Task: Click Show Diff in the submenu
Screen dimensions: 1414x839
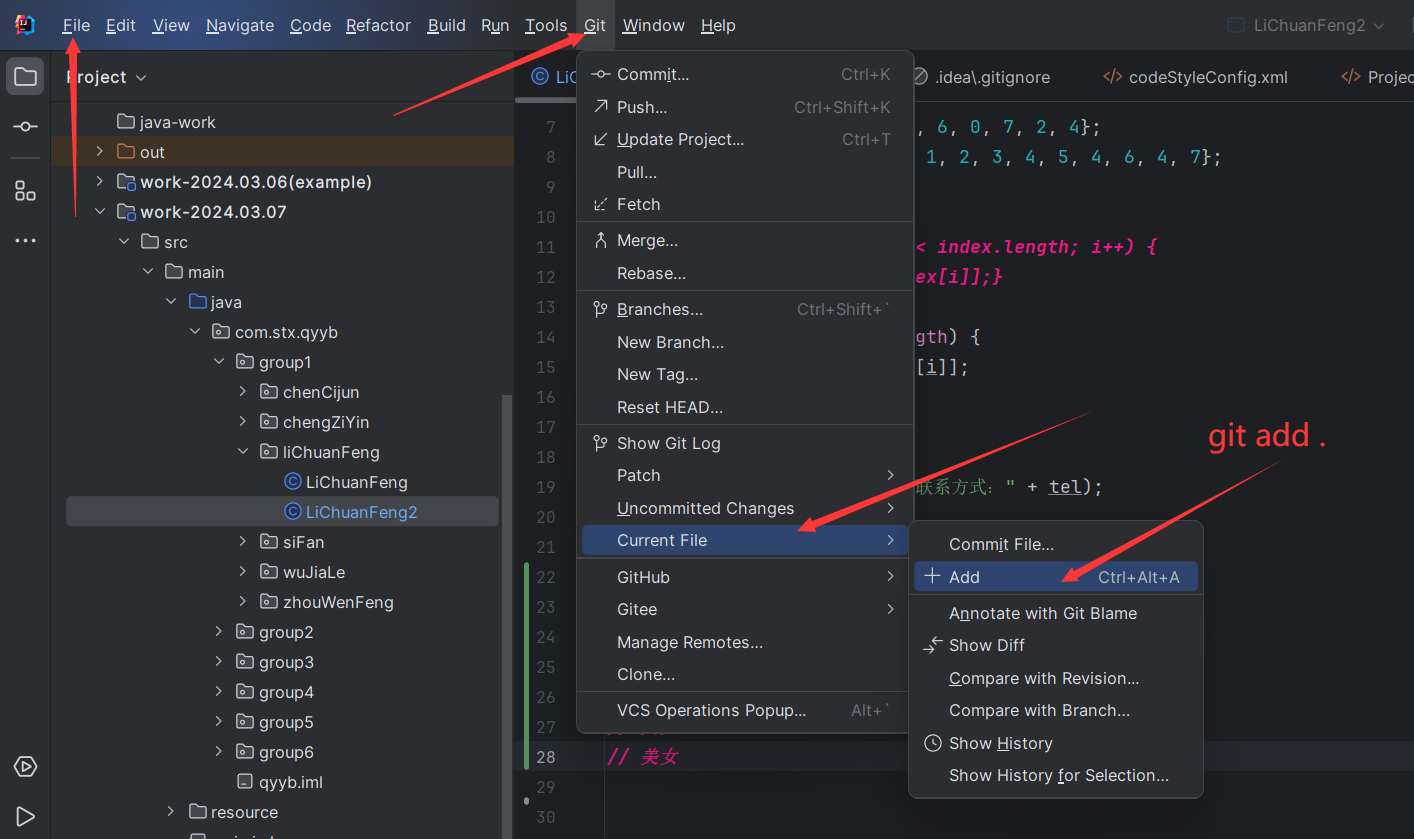Action: pyautogui.click(x=1055, y=645)
